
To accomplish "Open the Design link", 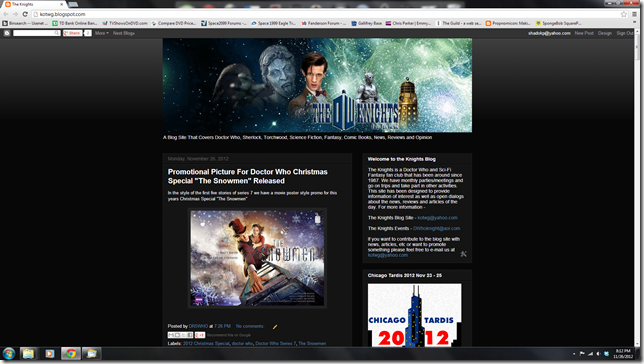I will (605, 33).
